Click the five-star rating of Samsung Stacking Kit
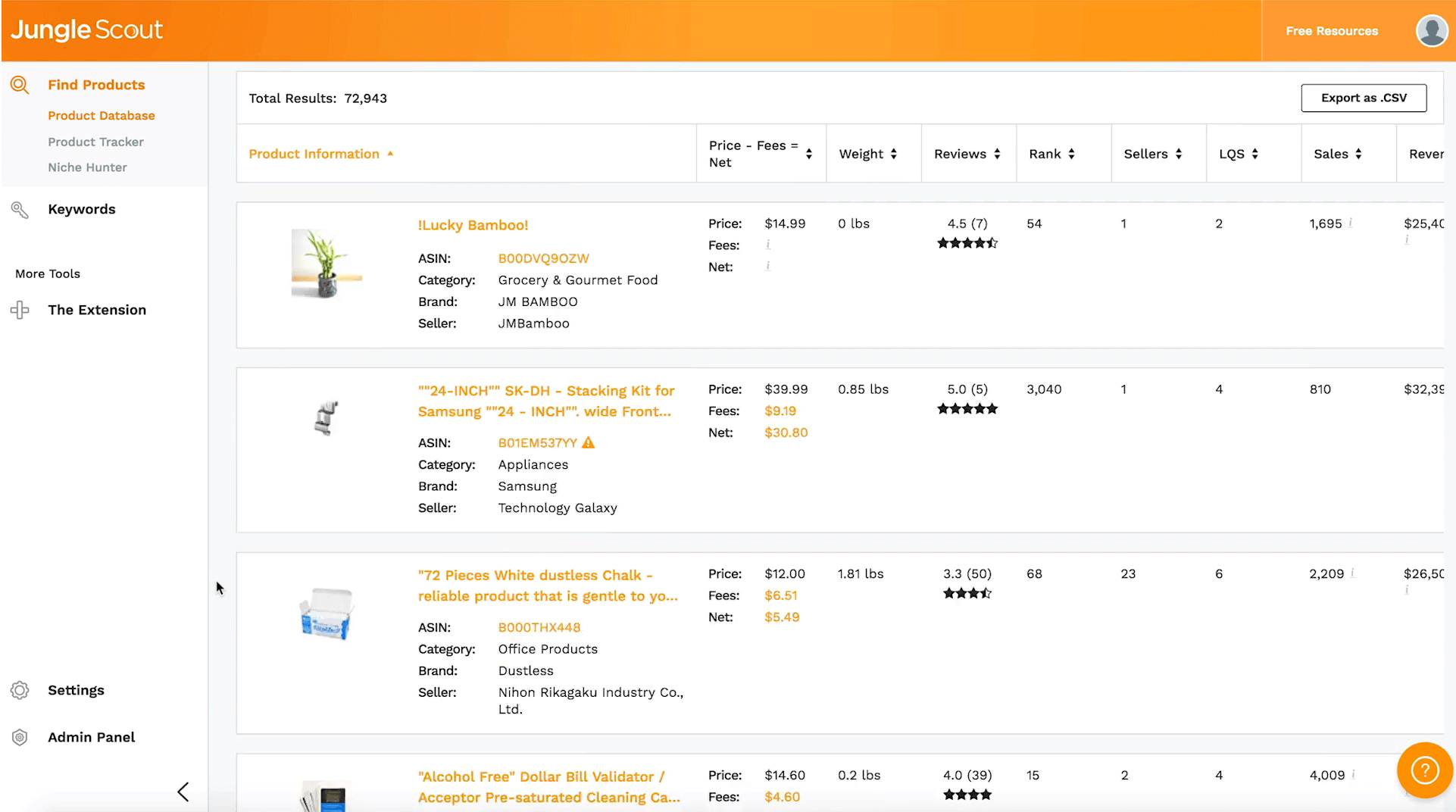This screenshot has width=1456, height=812. coord(967,409)
